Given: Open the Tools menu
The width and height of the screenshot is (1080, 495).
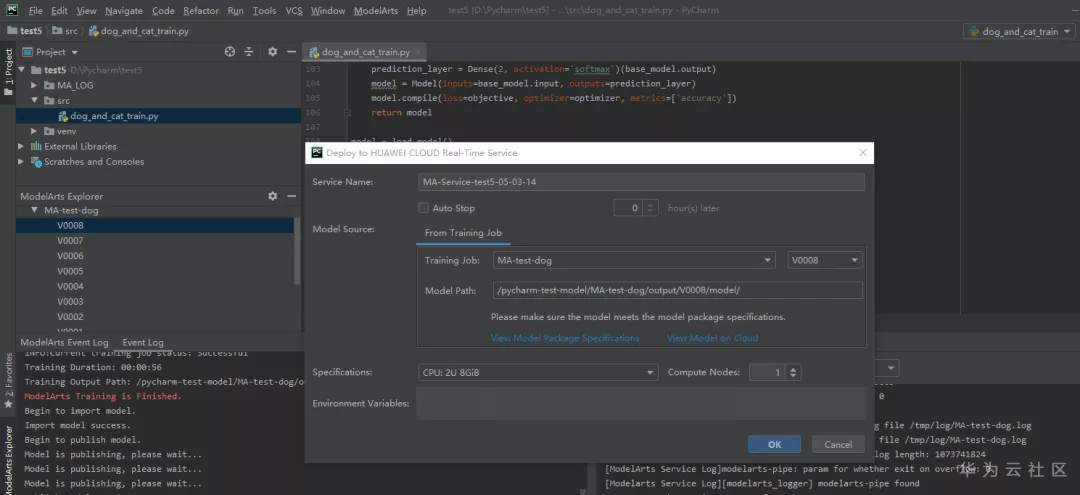Looking at the screenshot, I should point(264,11).
